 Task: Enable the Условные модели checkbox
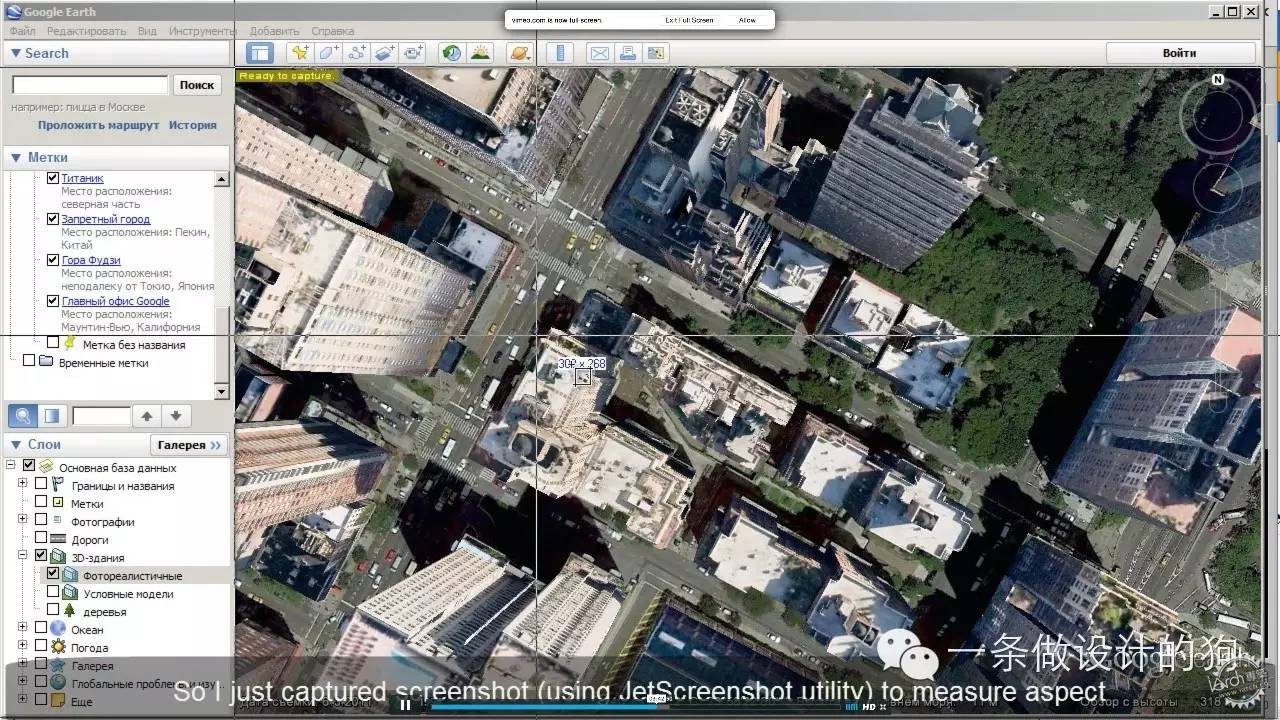(53, 593)
